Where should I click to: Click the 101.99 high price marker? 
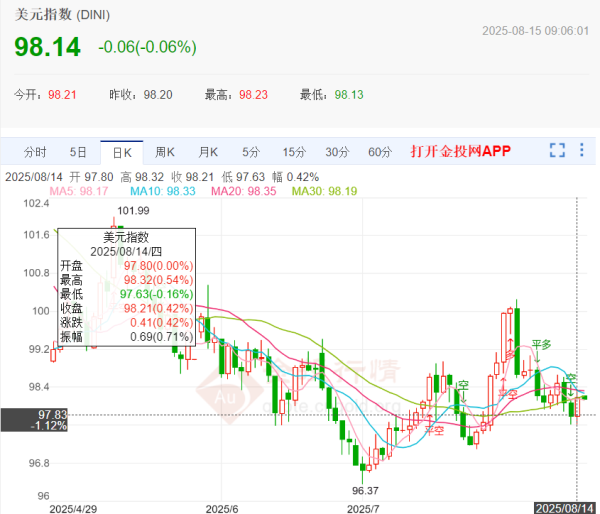click(133, 210)
